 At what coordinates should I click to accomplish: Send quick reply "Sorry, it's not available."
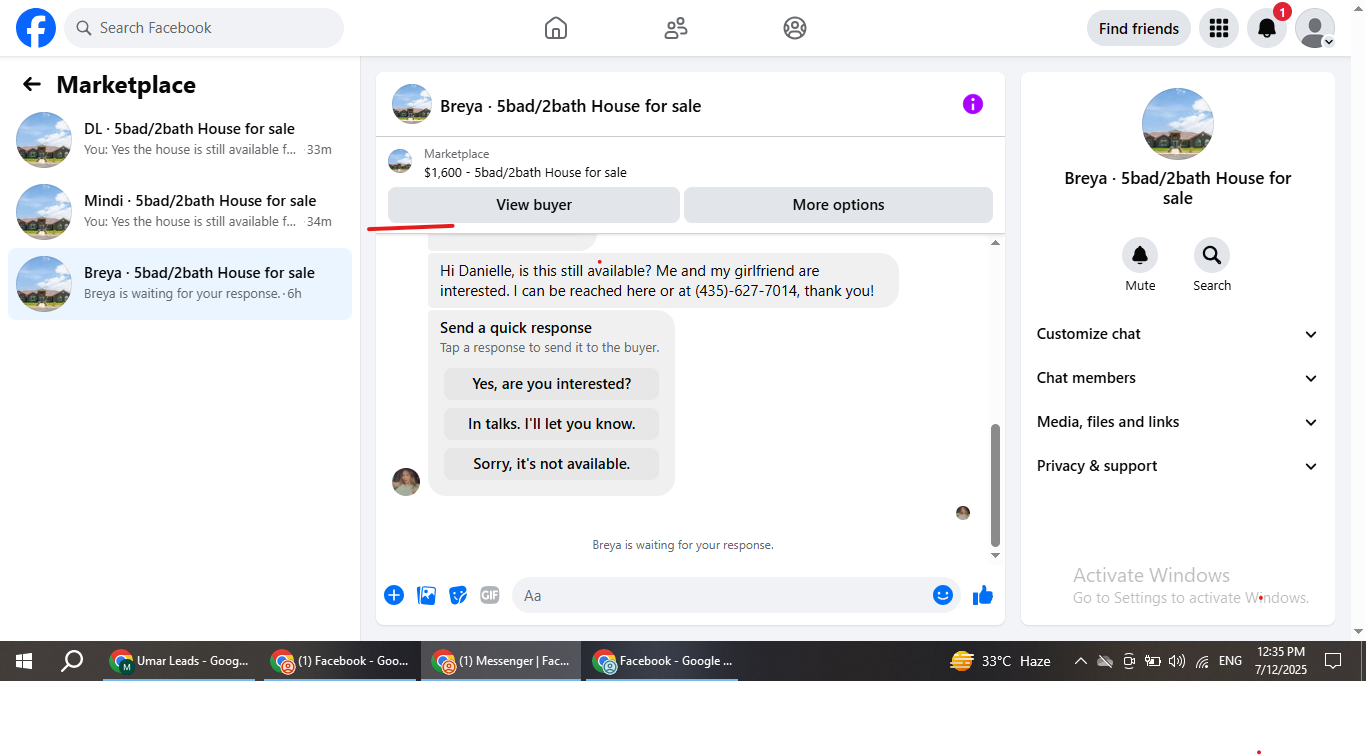552,464
